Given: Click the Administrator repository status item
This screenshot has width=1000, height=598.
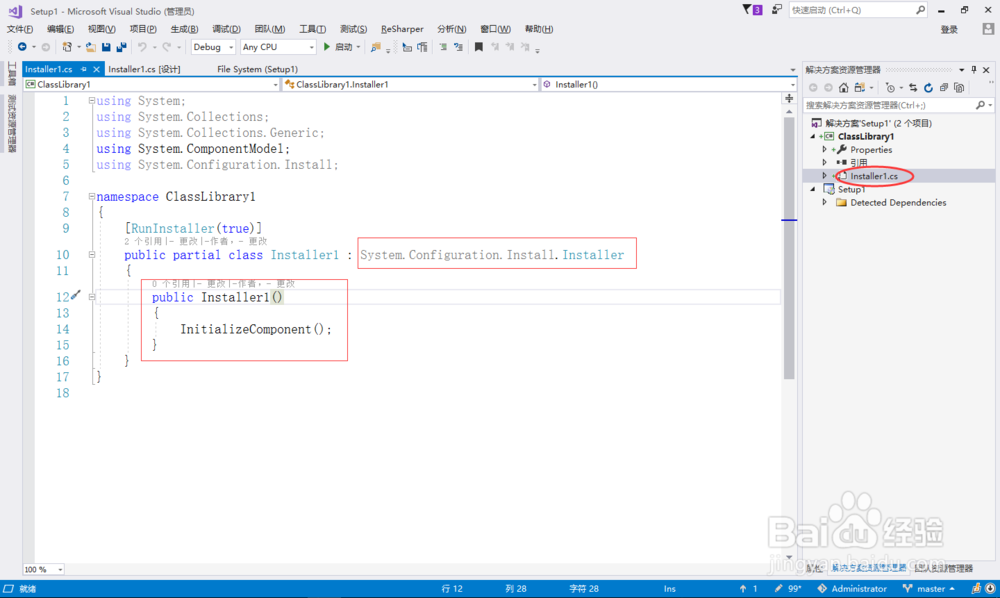Looking at the screenshot, I should click(x=852, y=588).
